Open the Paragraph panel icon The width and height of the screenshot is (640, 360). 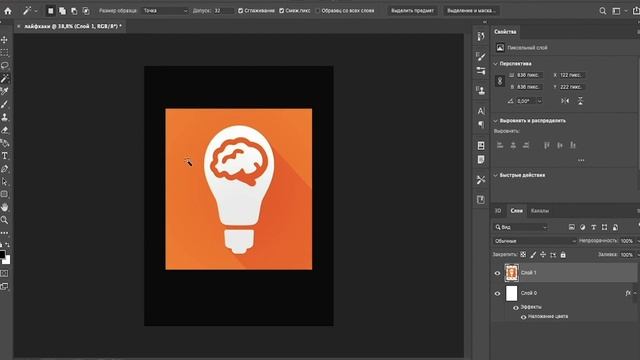point(481,124)
